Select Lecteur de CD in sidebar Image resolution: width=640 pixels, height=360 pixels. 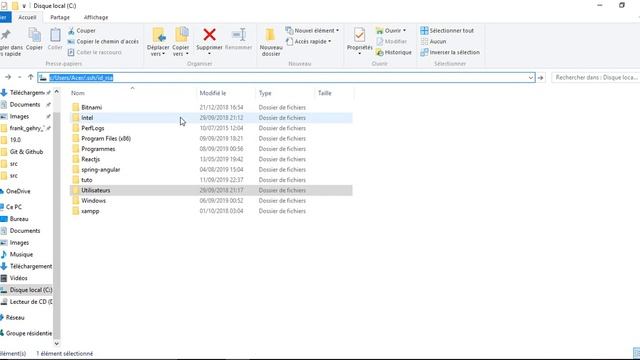tap(26, 302)
